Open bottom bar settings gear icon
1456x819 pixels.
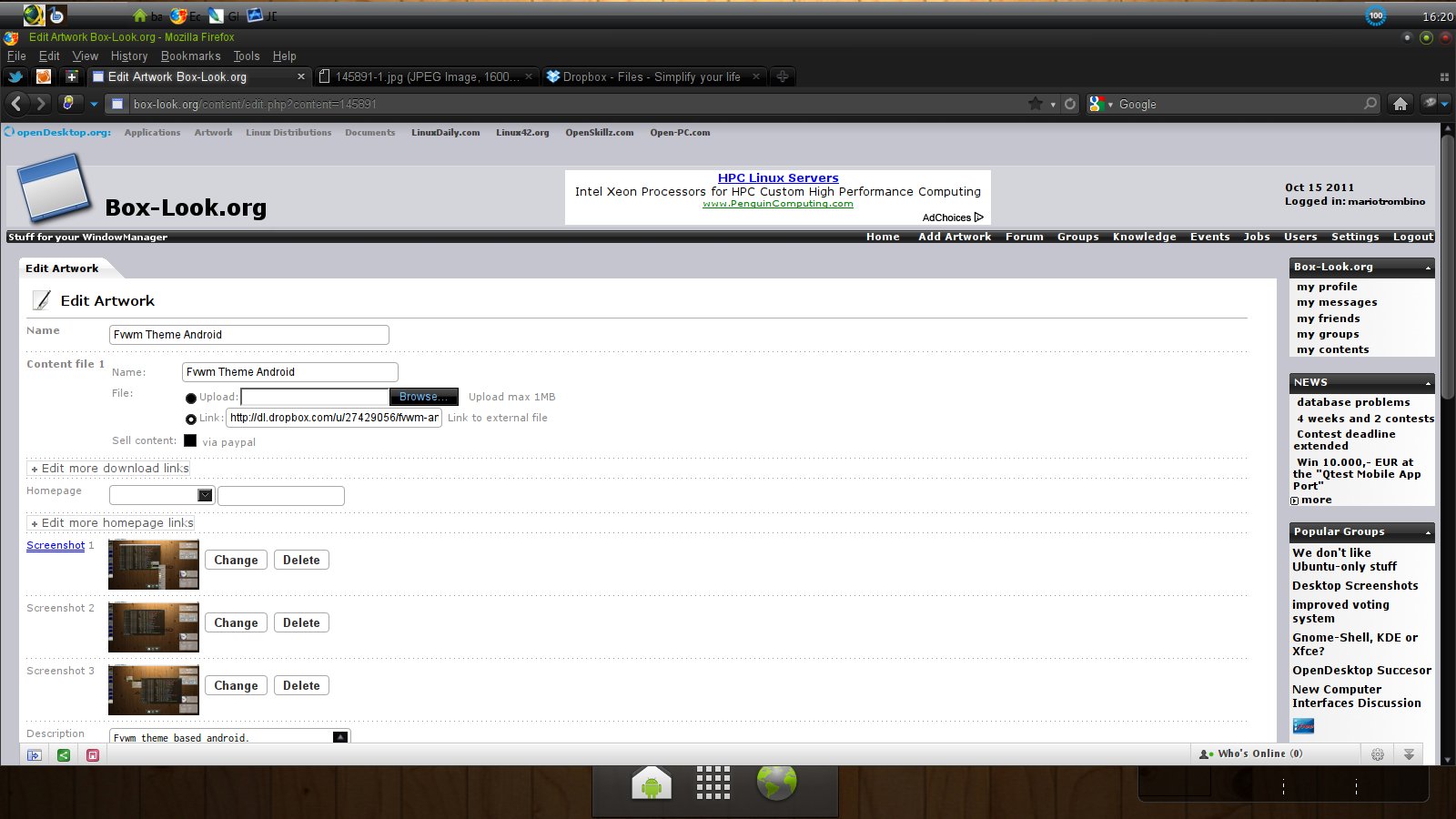pyautogui.click(x=1378, y=754)
